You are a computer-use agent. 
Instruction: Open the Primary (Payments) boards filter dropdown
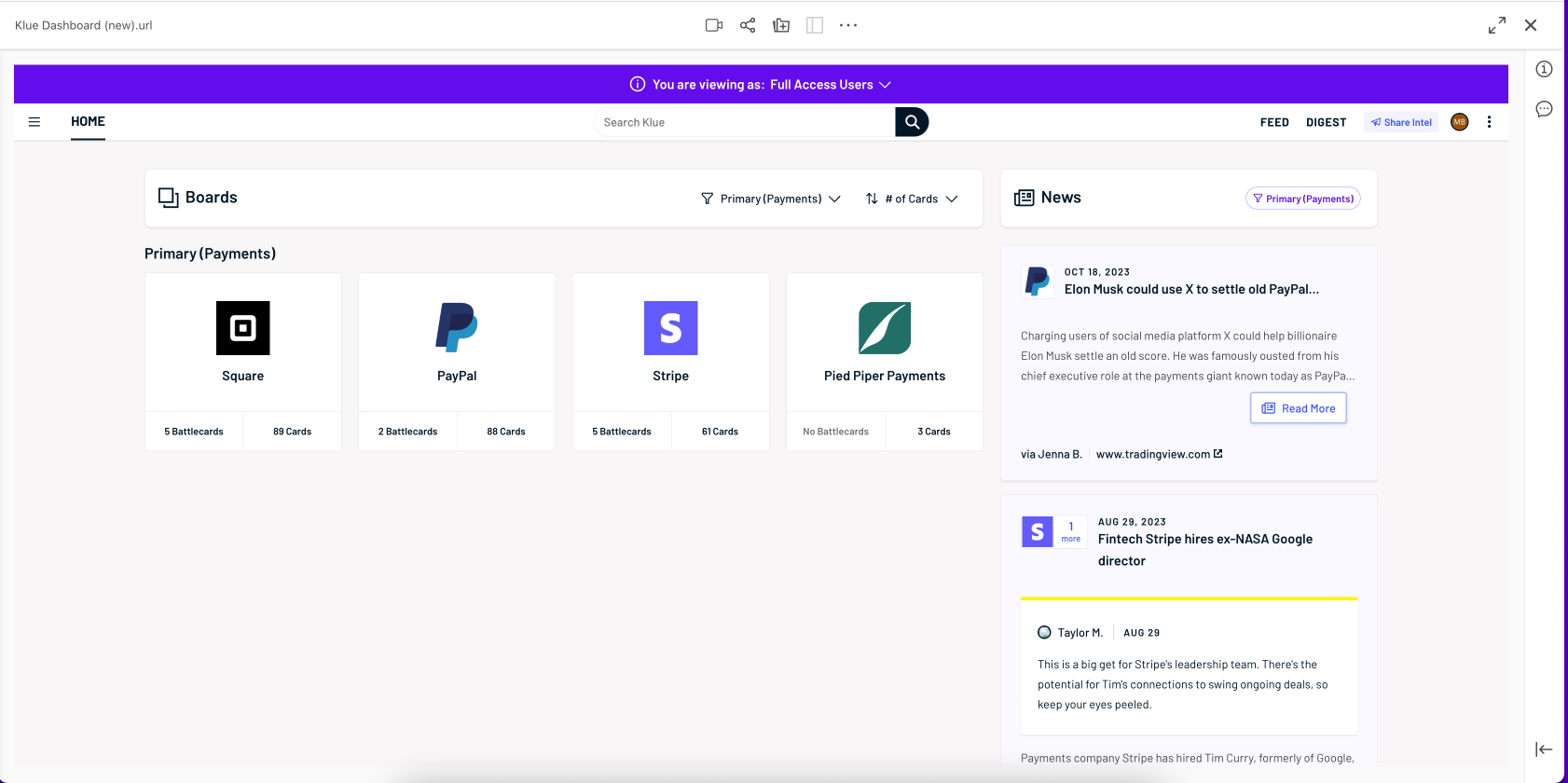coord(771,199)
